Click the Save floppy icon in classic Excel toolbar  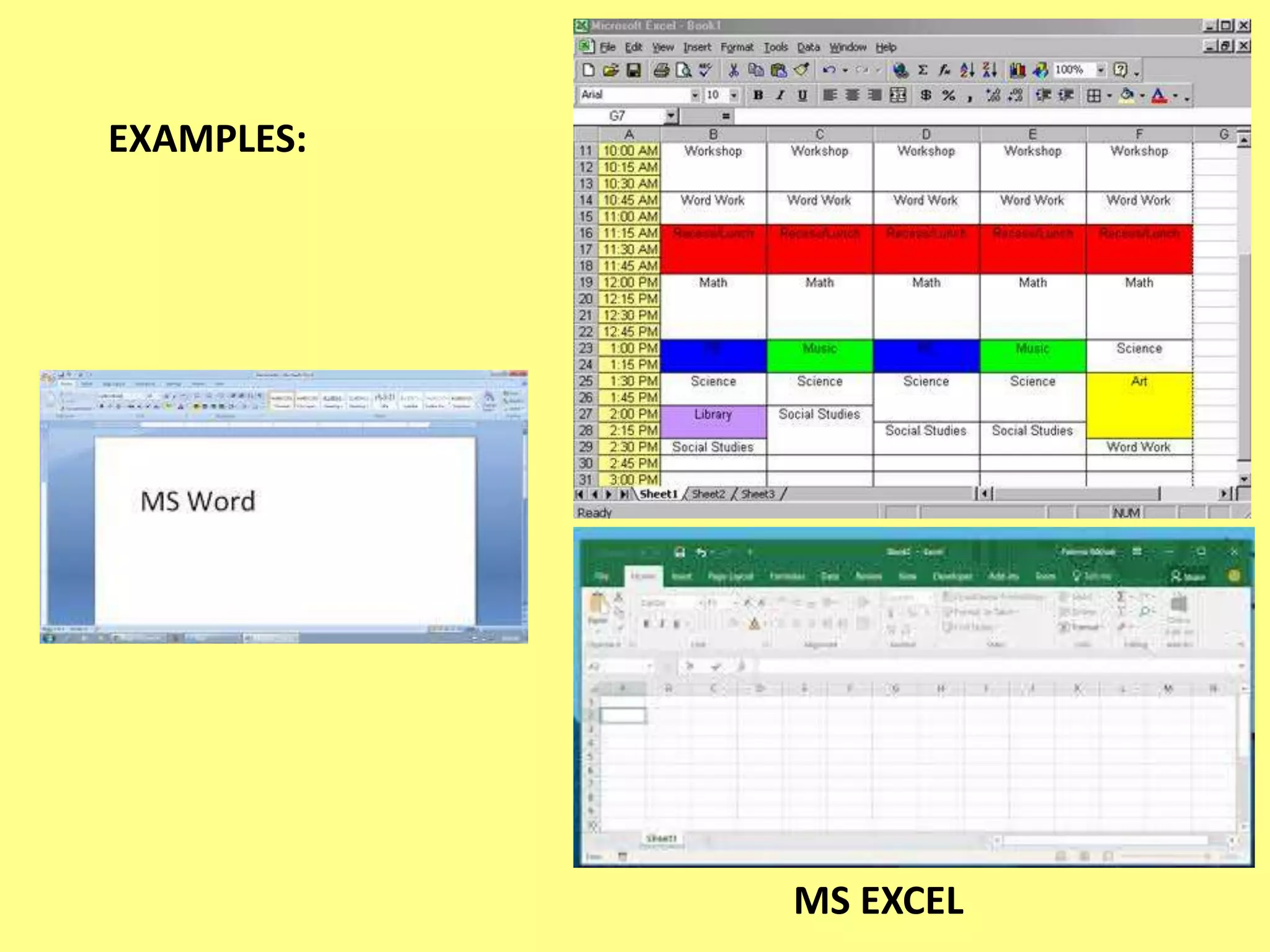633,70
